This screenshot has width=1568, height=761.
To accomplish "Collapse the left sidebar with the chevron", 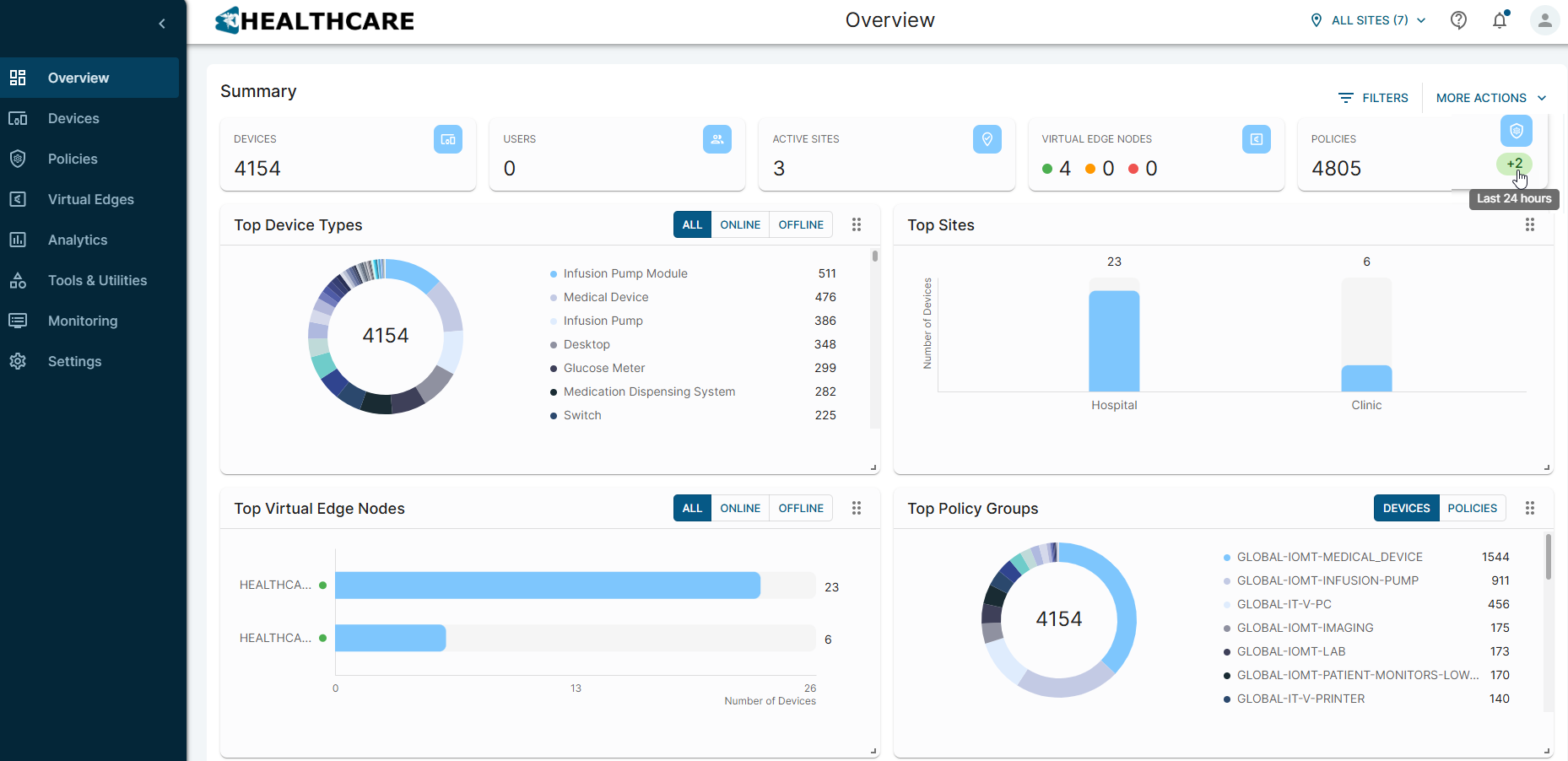I will point(162,24).
